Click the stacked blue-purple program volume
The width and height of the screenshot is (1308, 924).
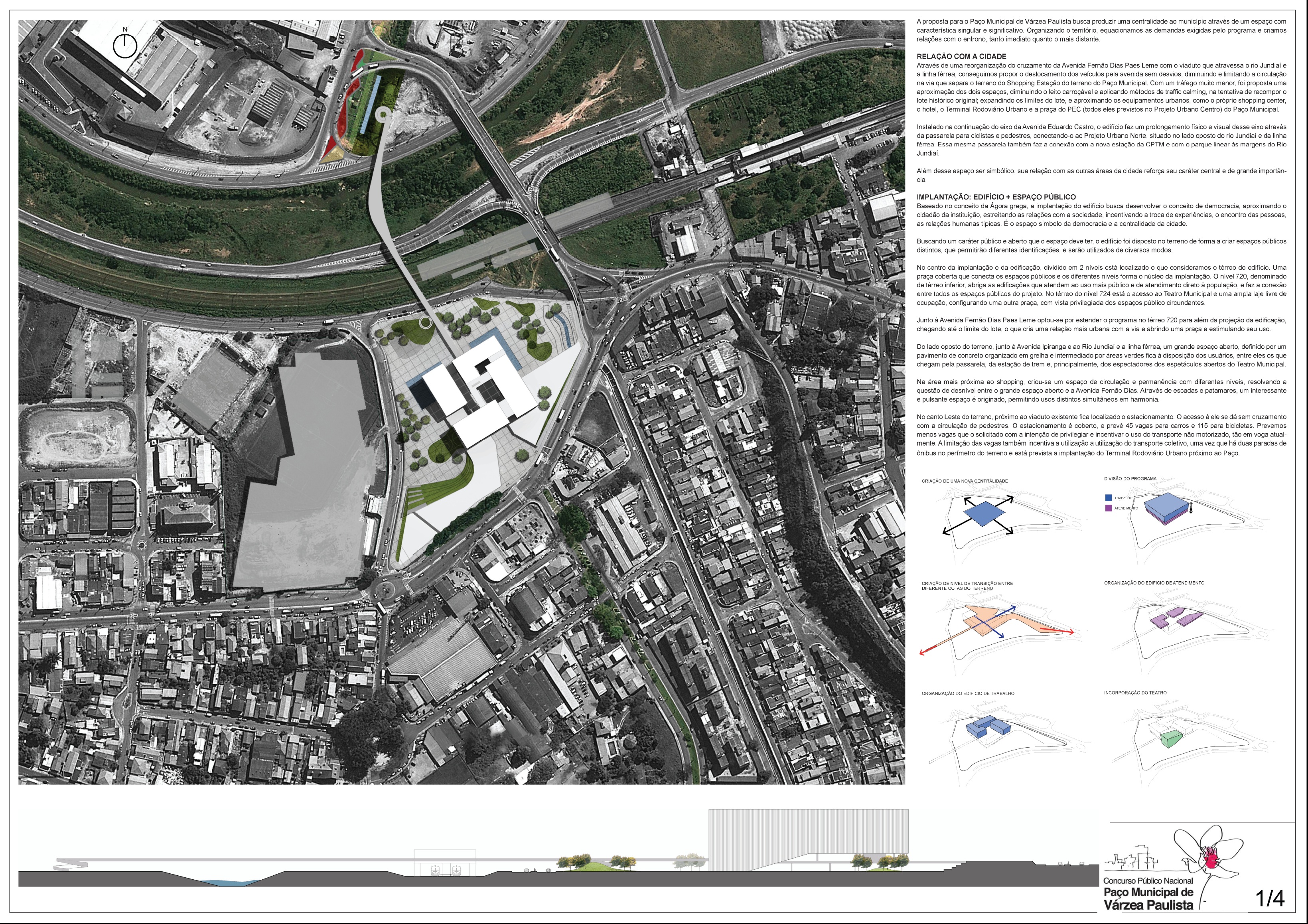click(1167, 509)
